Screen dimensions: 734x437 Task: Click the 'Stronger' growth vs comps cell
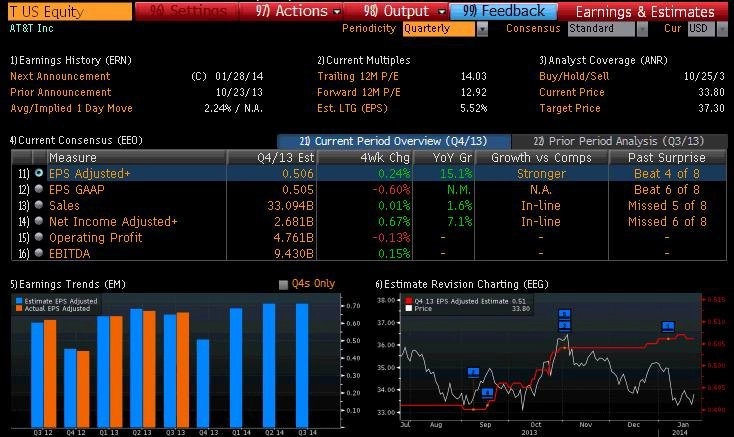coord(541,174)
